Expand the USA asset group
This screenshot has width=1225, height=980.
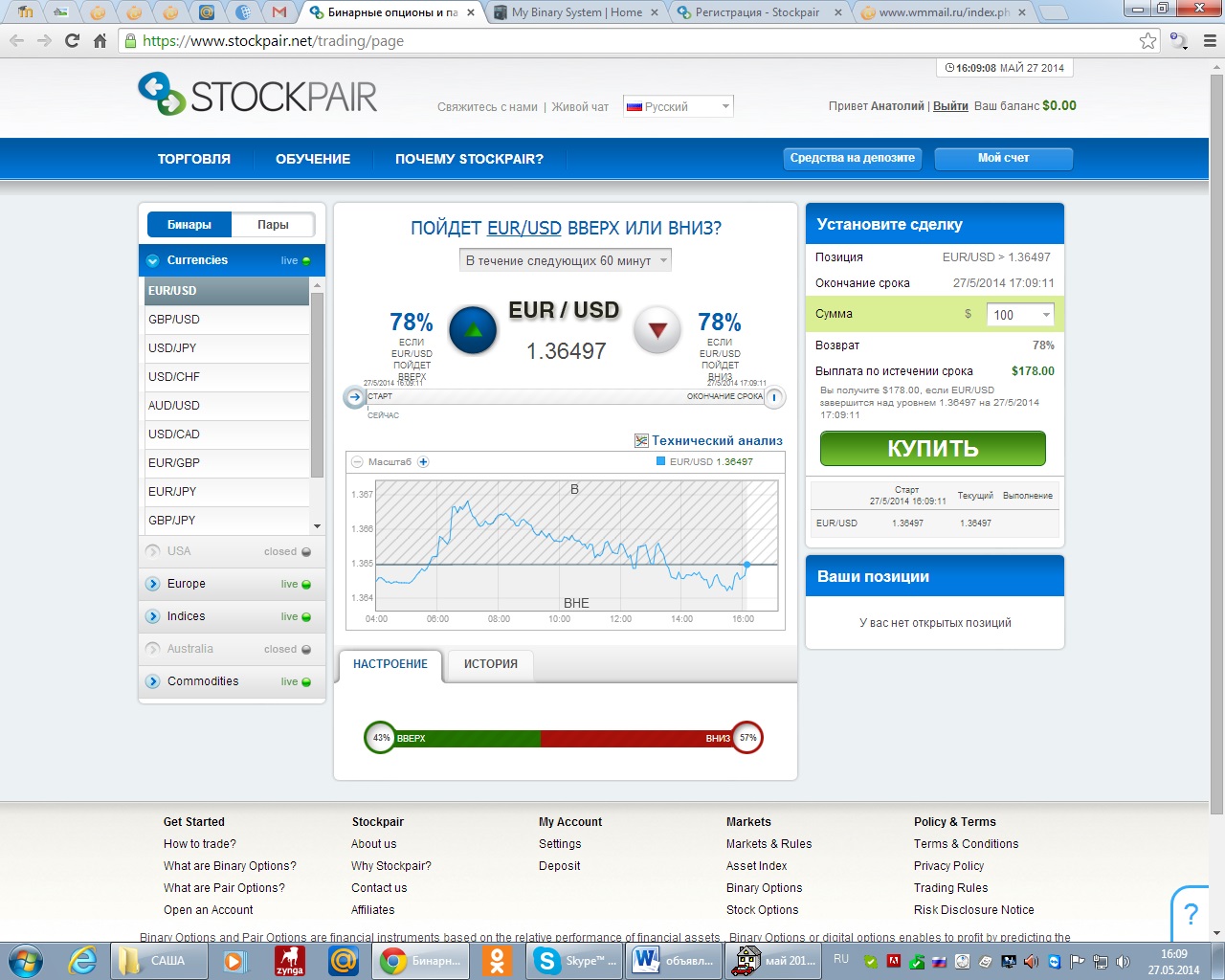pos(232,551)
